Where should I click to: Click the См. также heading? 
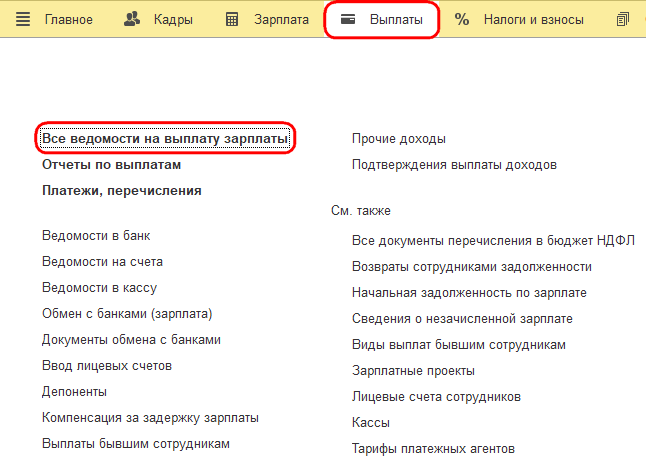(361, 210)
